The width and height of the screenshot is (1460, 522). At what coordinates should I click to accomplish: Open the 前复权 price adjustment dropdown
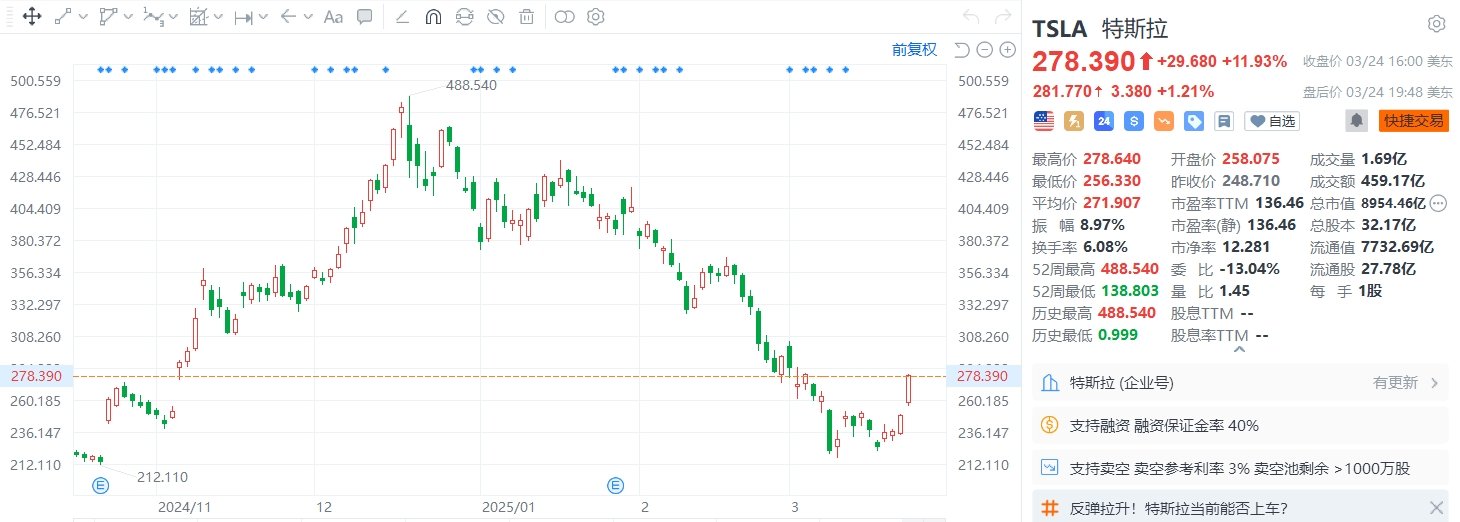[914, 50]
